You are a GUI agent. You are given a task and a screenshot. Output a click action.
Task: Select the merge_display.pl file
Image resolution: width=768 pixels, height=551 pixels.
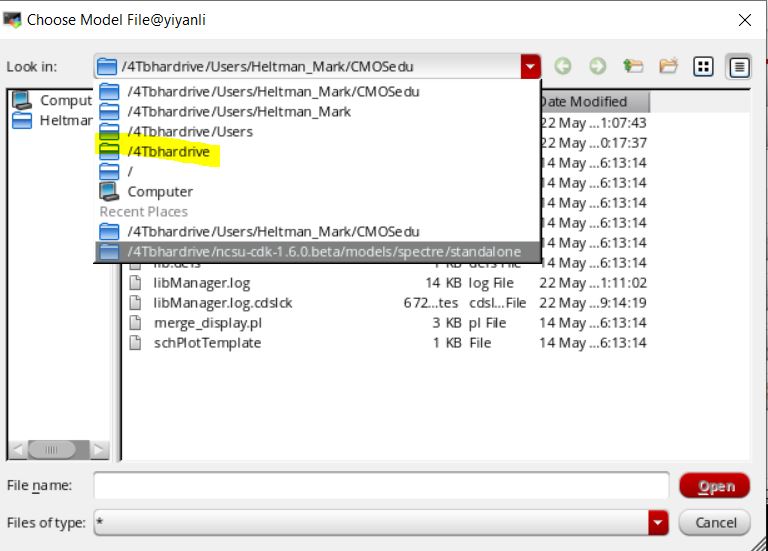coord(207,323)
